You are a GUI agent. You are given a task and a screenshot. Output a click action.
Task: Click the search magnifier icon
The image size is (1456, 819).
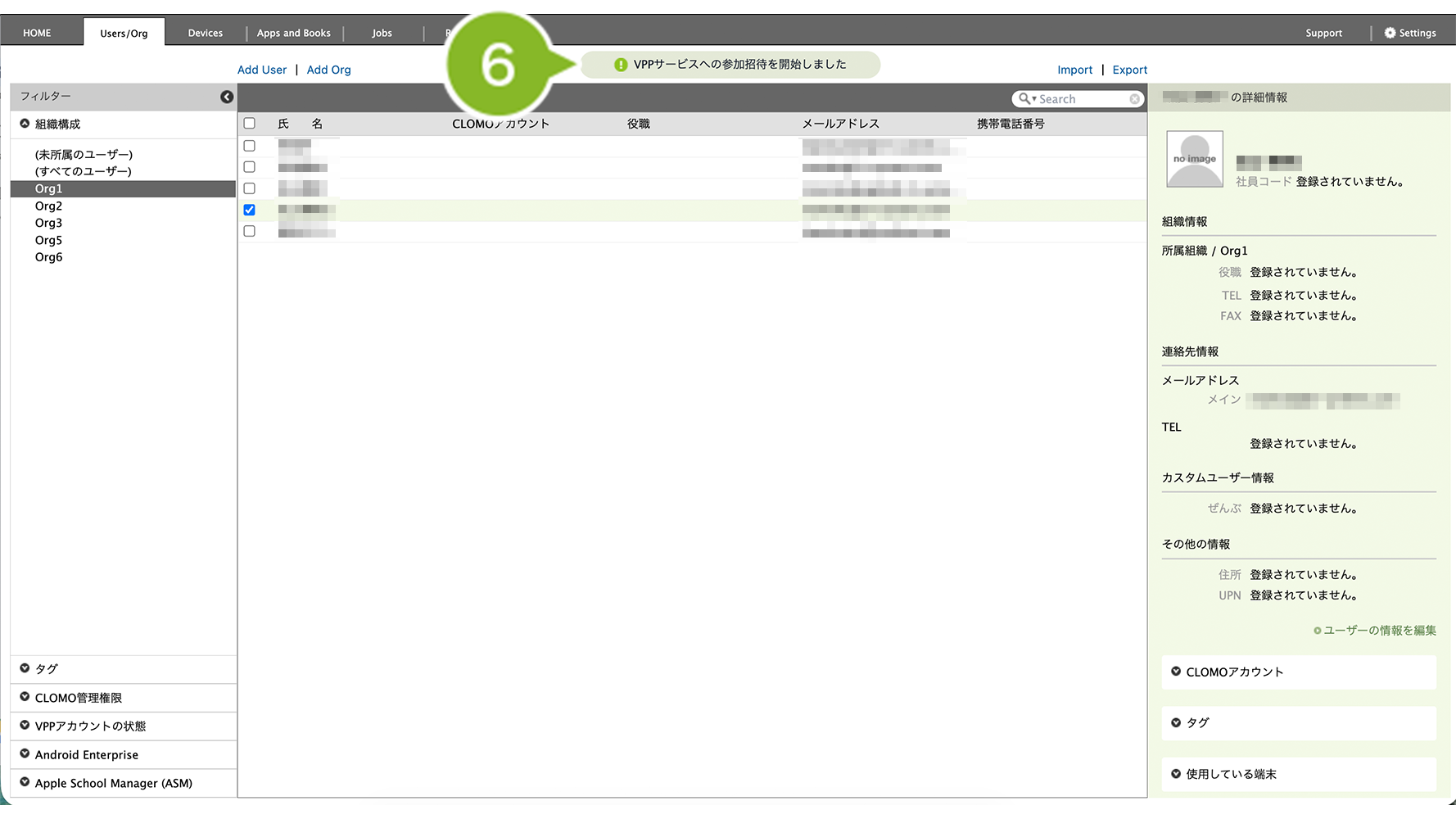coord(1024,99)
